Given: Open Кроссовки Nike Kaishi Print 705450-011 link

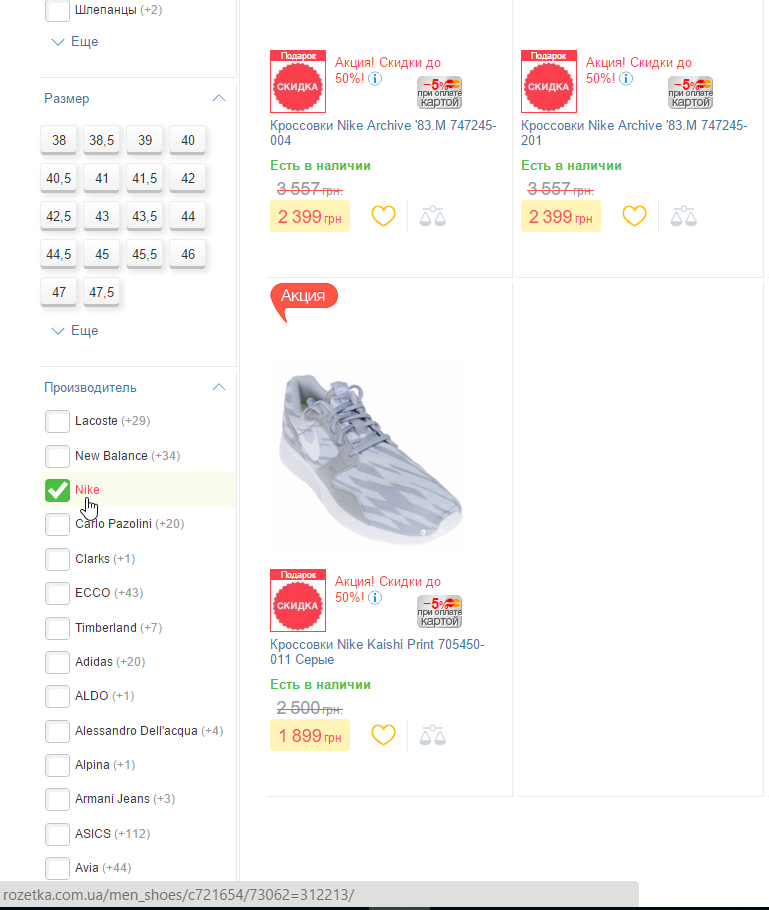Looking at the screenshot, I should [x=376, y=652].
